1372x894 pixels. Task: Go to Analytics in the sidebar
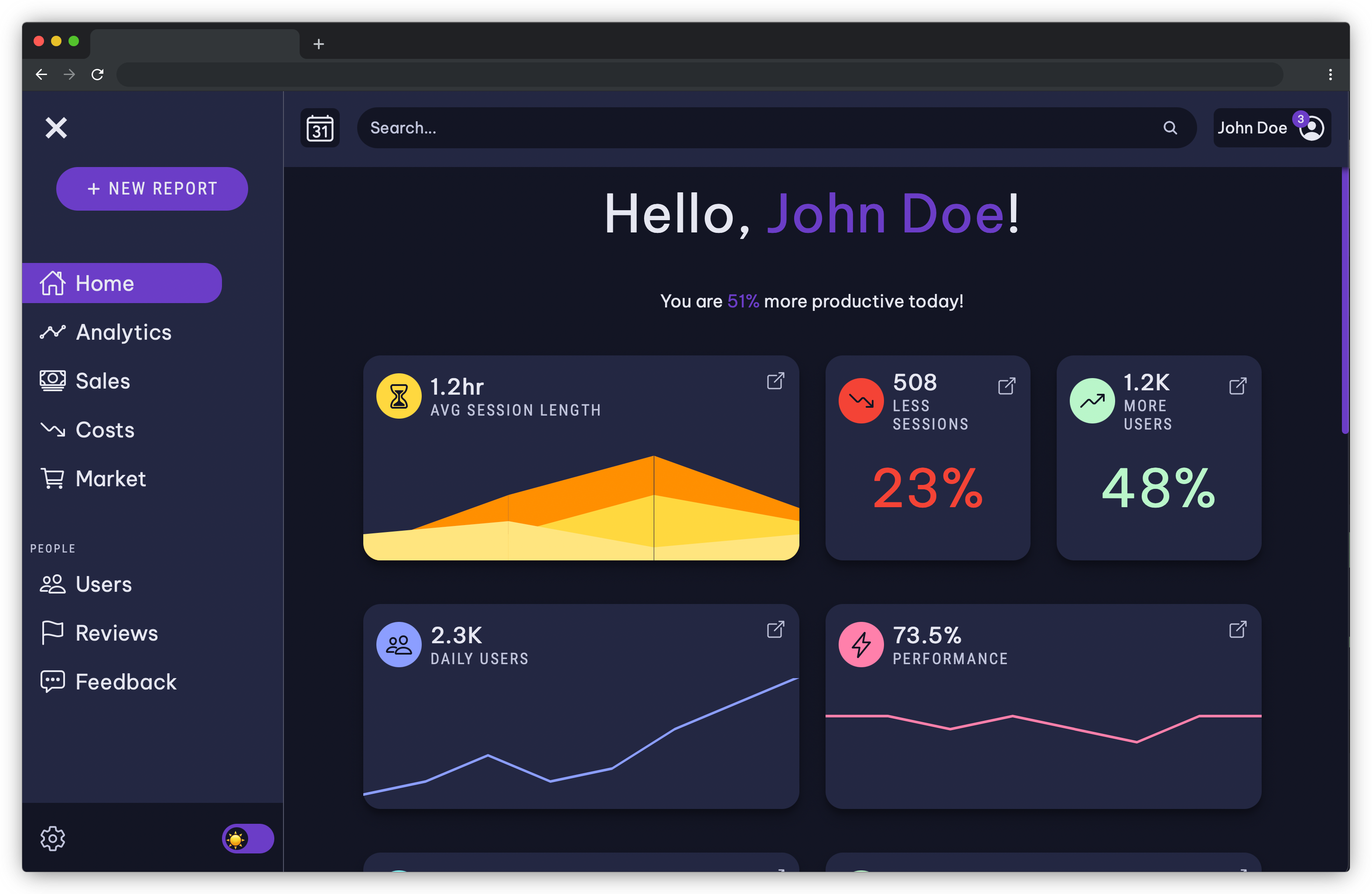123,332
